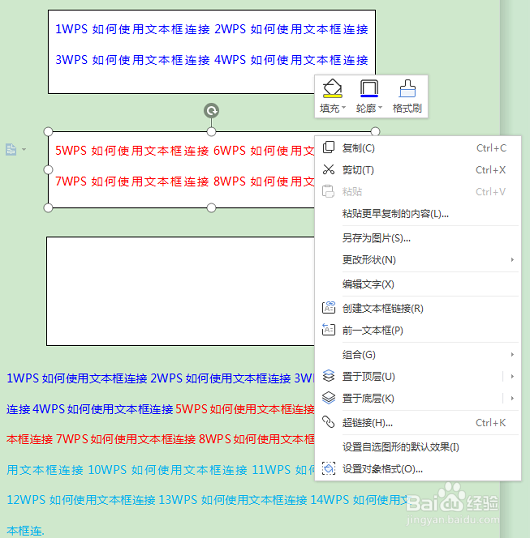Click the copy icon beside 复制(C)
530x538 pixels.
(x=328, y=147)
